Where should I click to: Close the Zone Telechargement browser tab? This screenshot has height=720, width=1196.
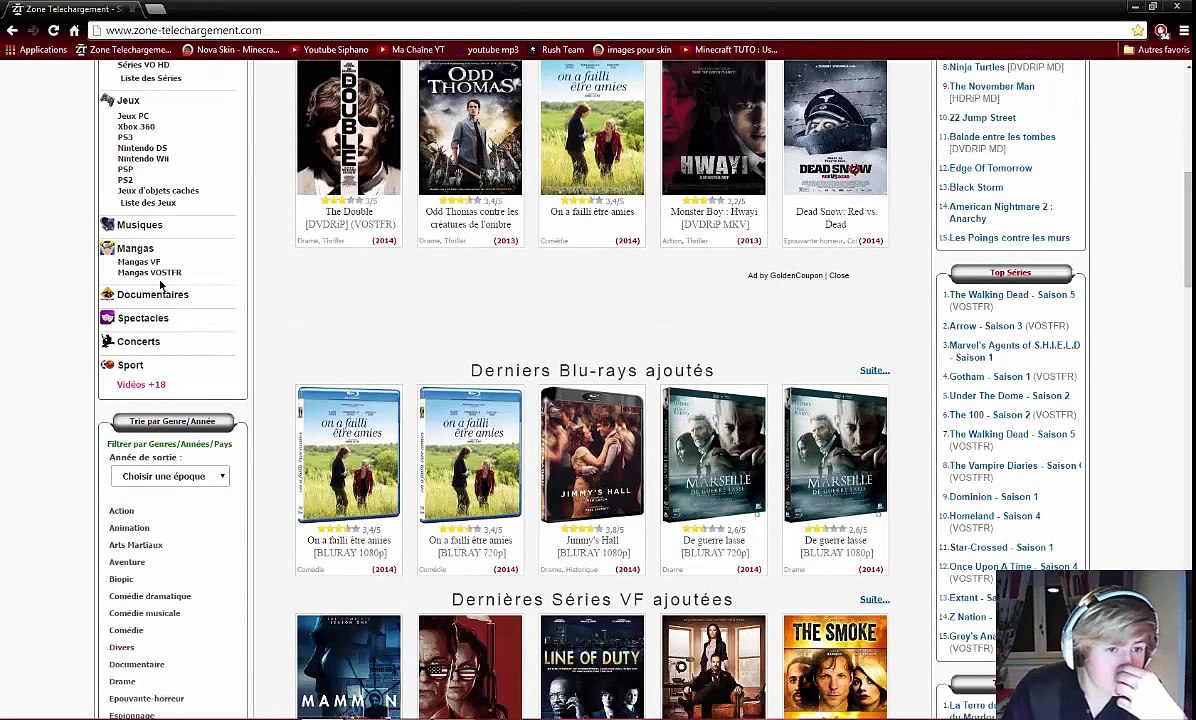pos(132,9)
